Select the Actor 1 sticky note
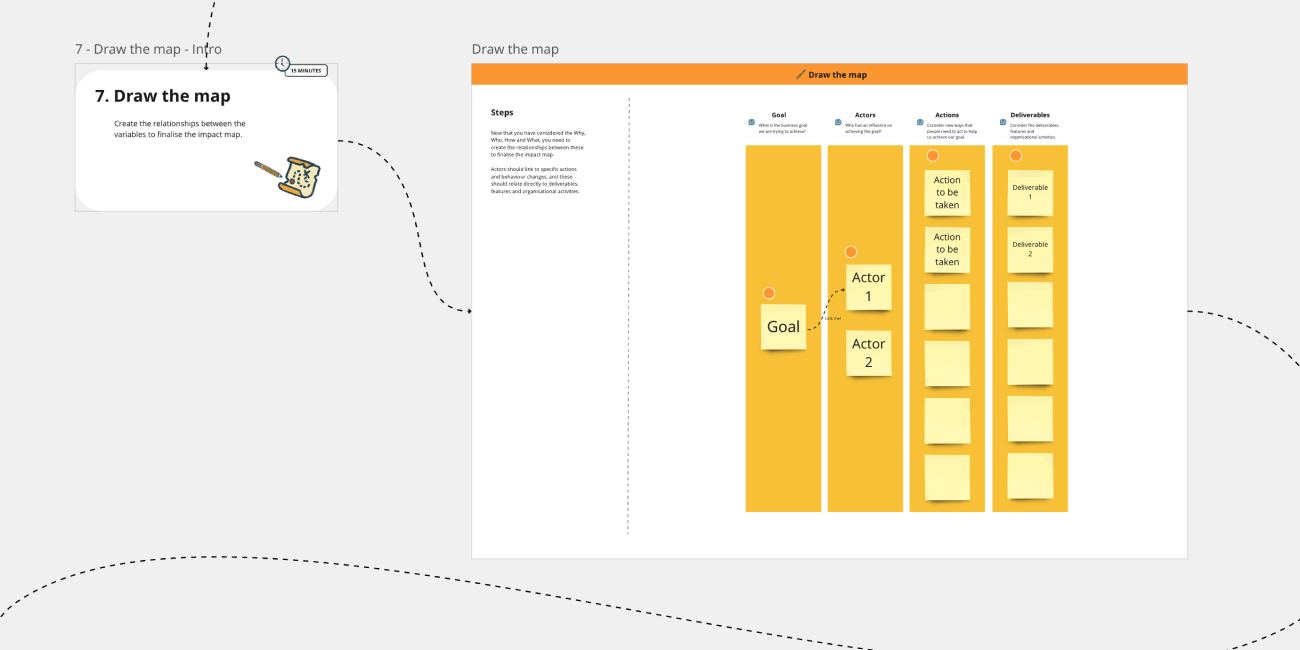This screenshot has width=1300, height=650. [869, 287]
